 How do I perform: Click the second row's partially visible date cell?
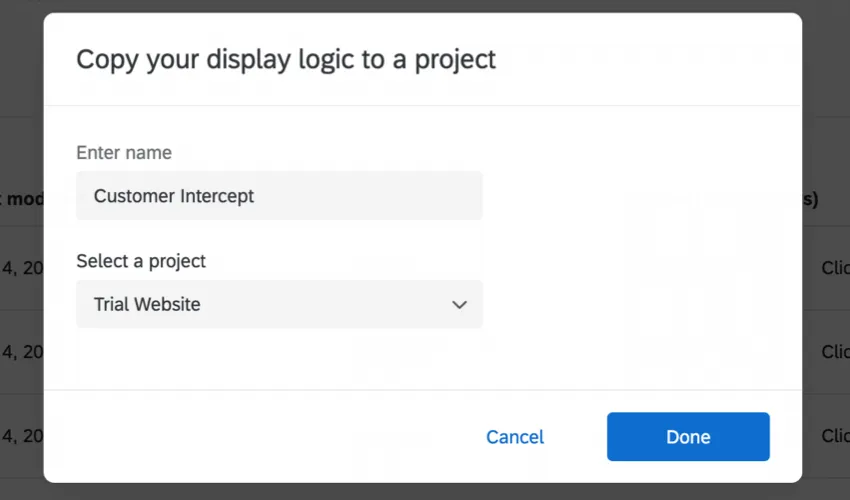21,352
